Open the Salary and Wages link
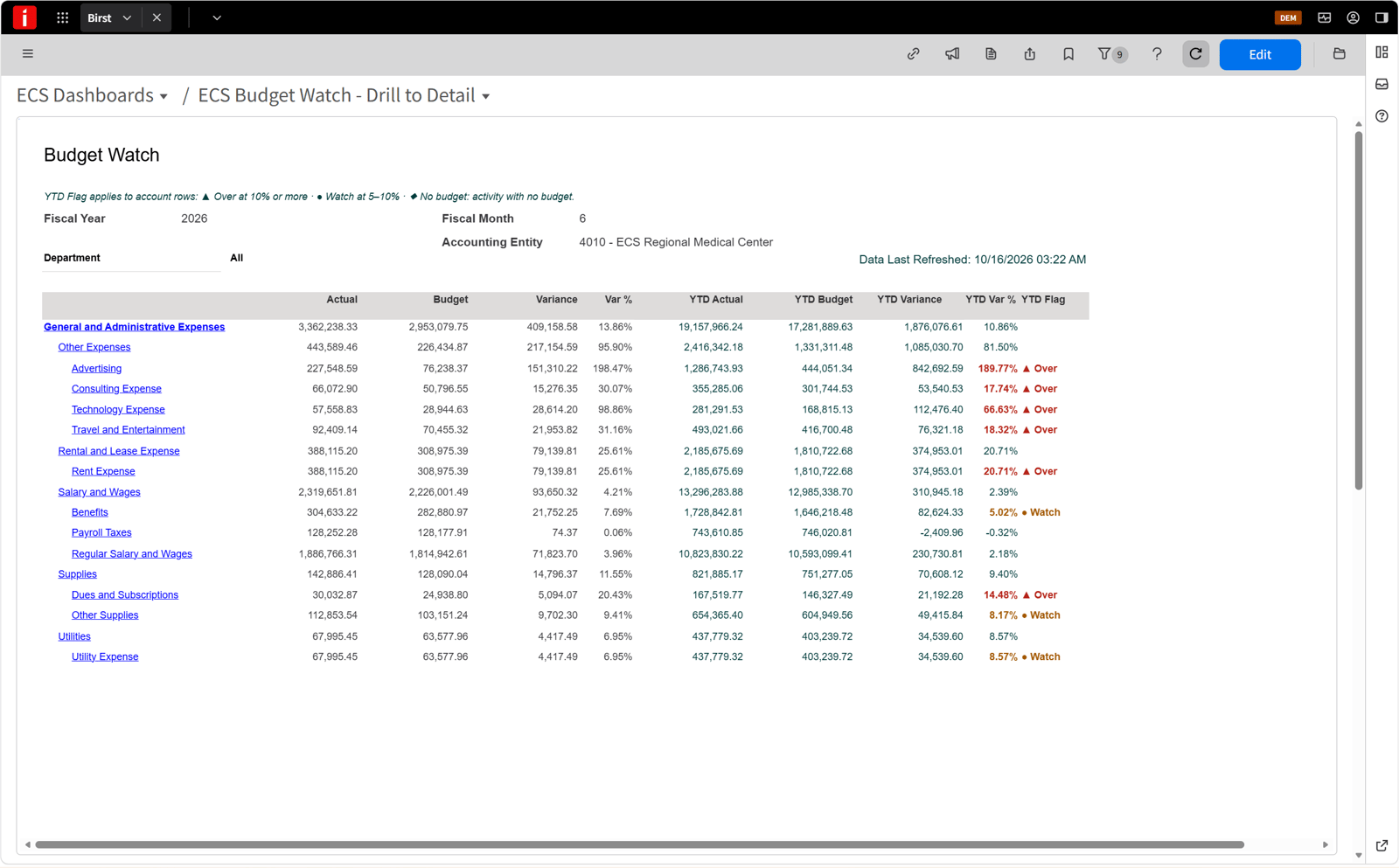1399x868 pixels. pos(99,492)
